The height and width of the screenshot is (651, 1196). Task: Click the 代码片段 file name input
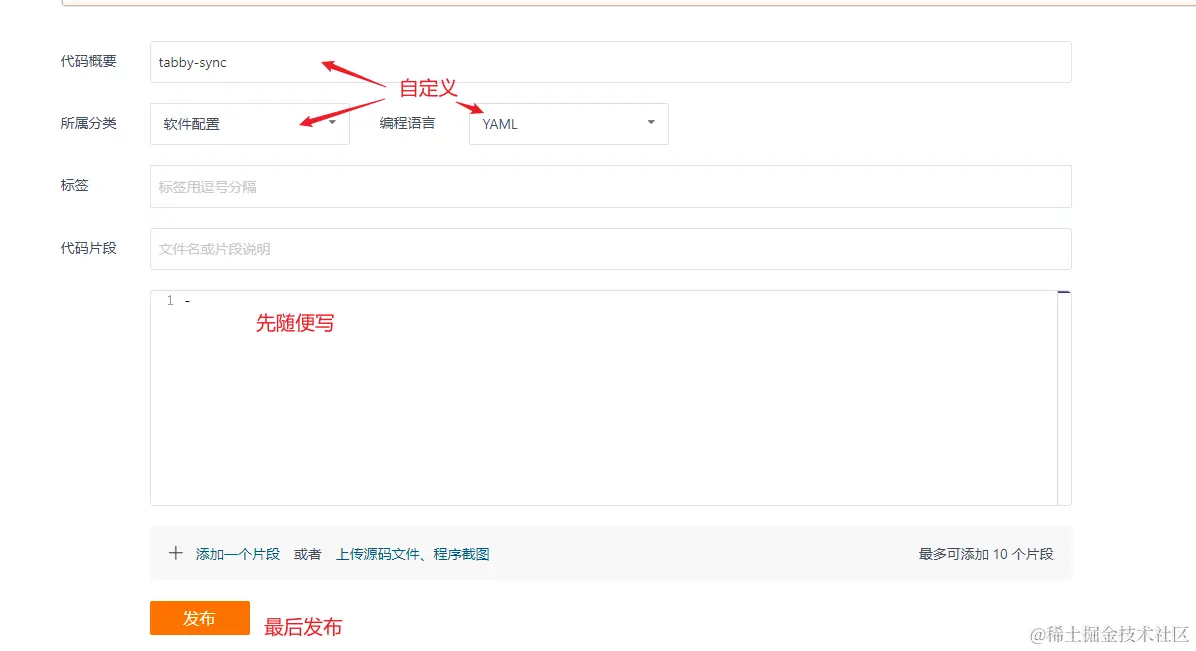[610, 249]
